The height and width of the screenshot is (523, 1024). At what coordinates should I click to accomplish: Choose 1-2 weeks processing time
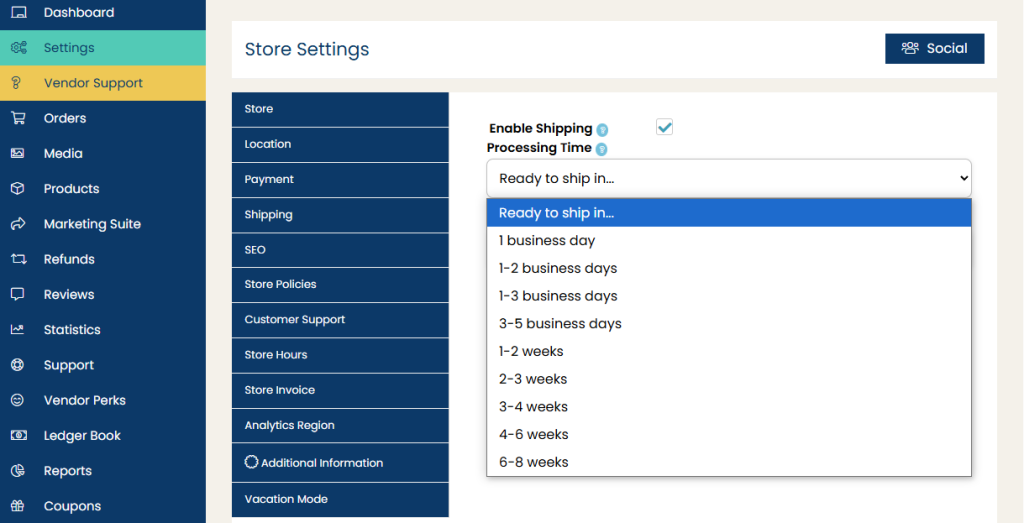pyautogui.click(x=531, y=351)
